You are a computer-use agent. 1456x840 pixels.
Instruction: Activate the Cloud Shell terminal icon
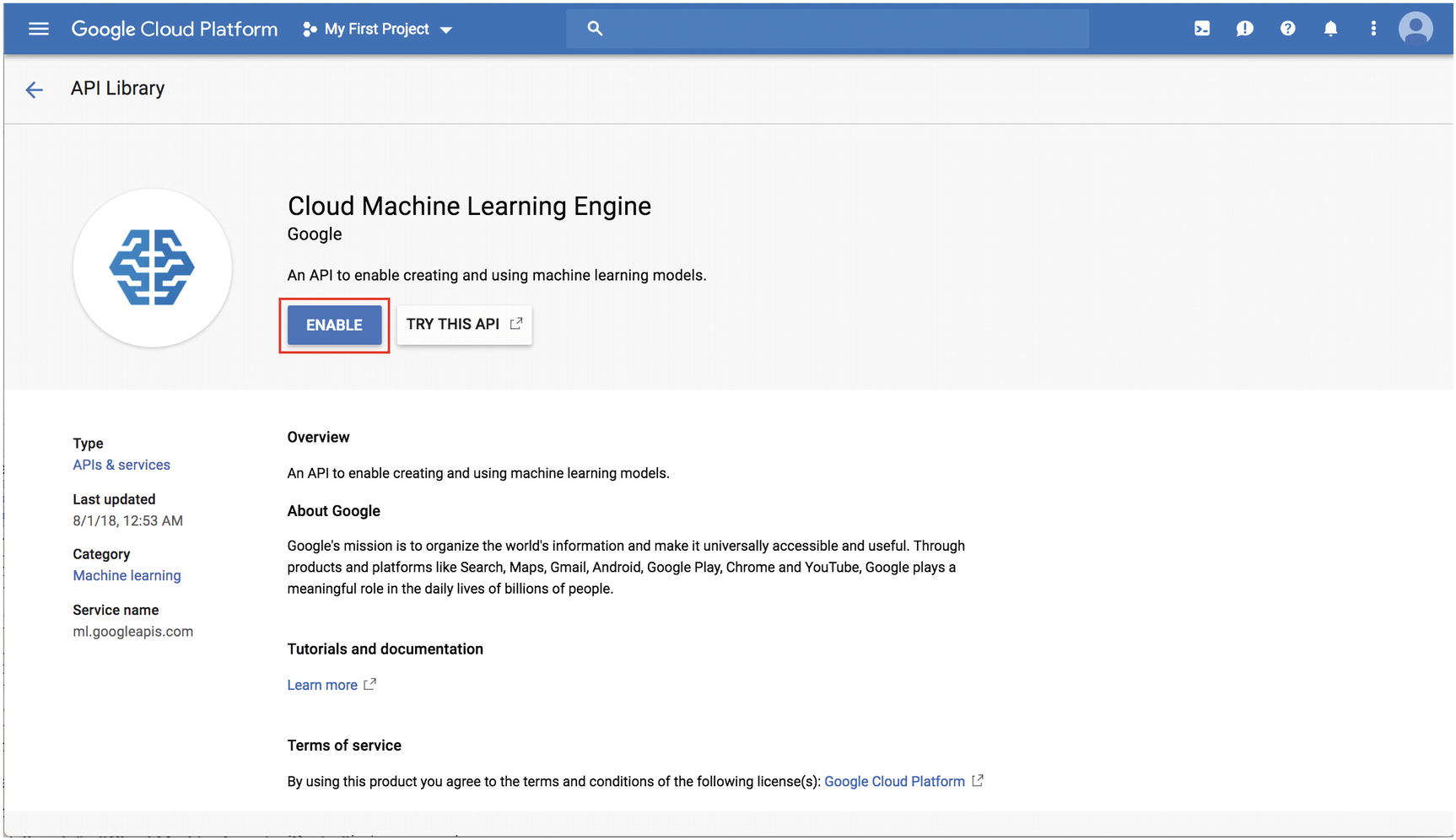pos(1201,28)
